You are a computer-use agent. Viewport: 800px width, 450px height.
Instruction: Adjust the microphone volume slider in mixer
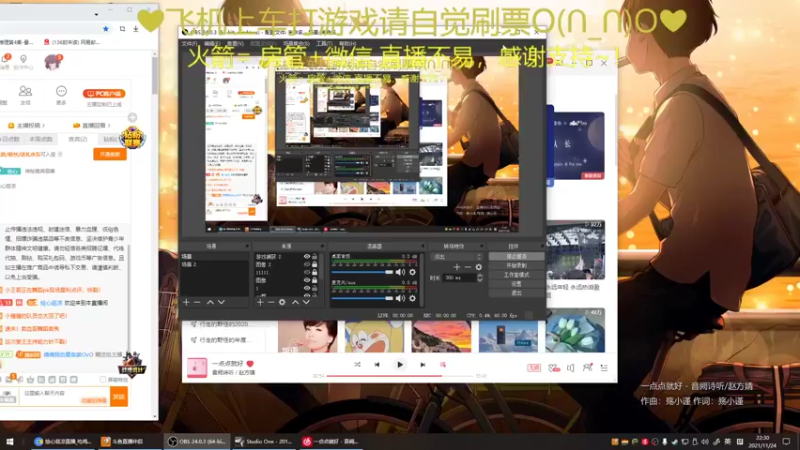(x=363, y=298)
